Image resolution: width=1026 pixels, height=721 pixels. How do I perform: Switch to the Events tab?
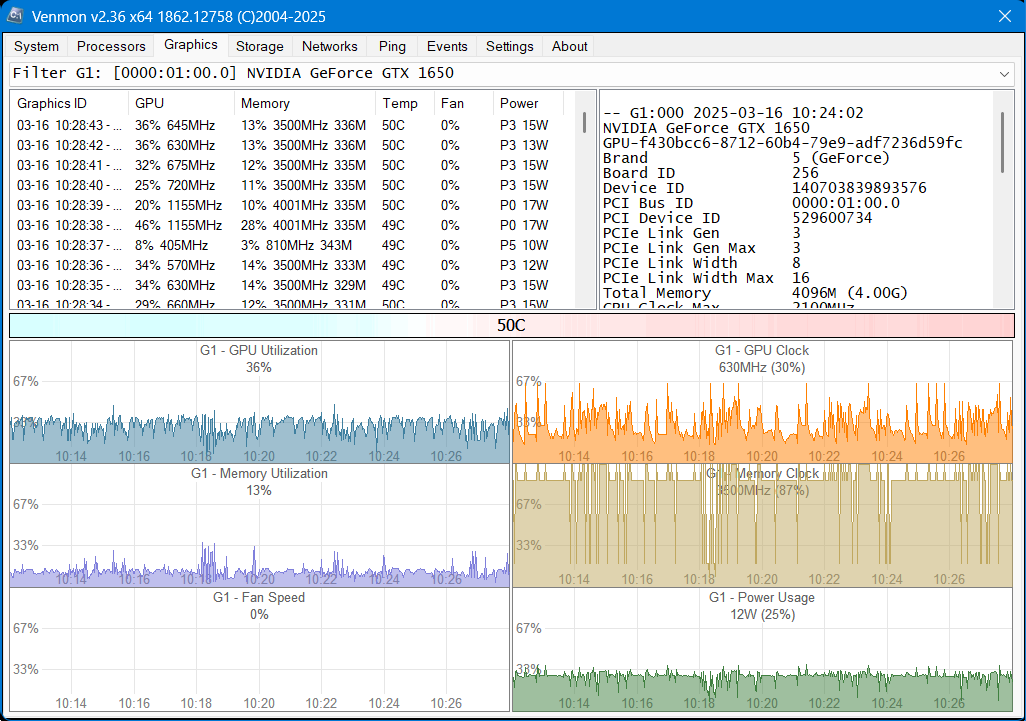coord(447,46)
